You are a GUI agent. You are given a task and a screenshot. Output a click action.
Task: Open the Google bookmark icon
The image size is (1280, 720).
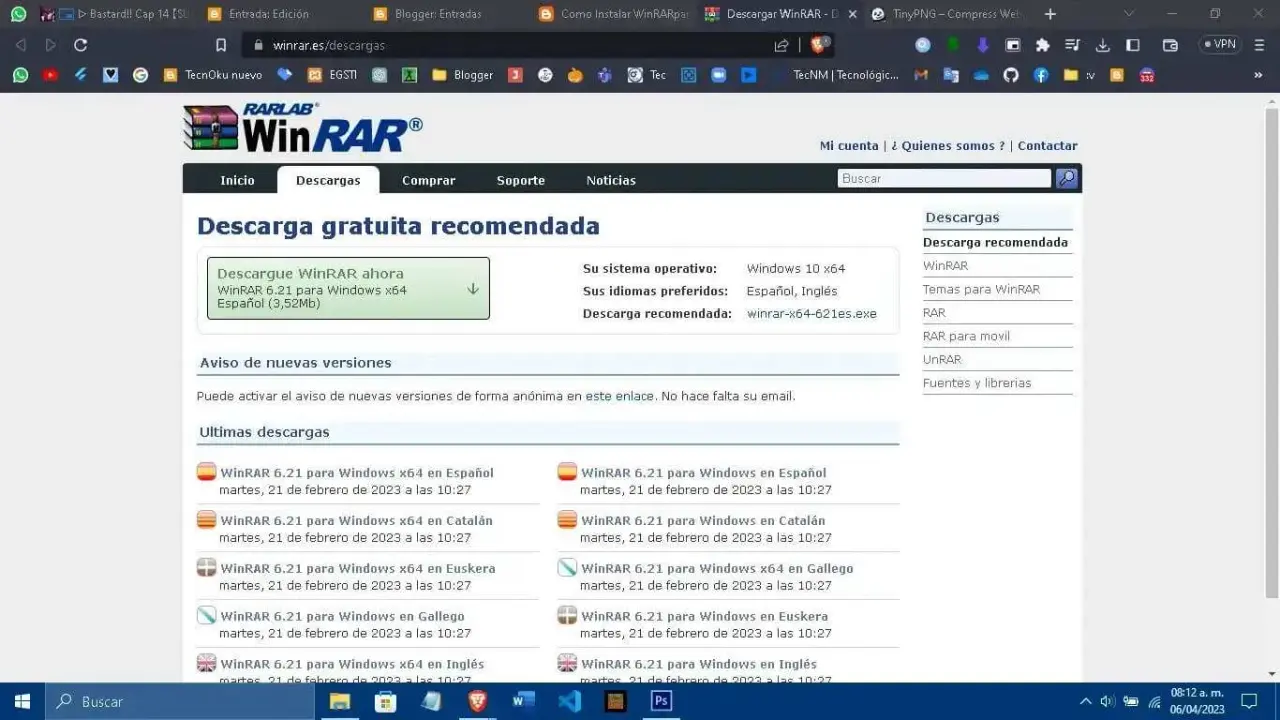coord(140,75)
